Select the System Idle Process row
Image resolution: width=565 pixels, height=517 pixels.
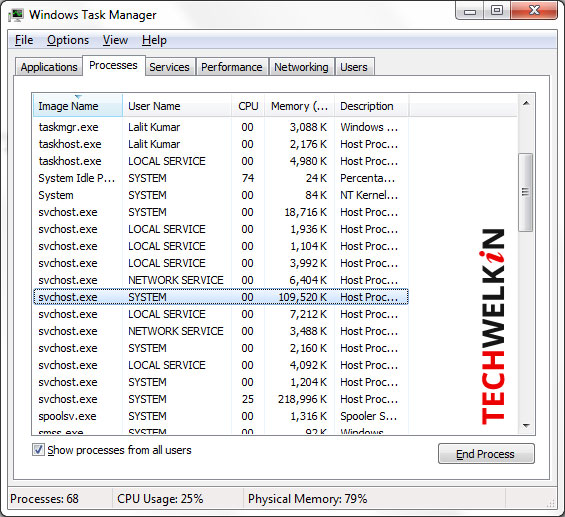pos(221,178)
